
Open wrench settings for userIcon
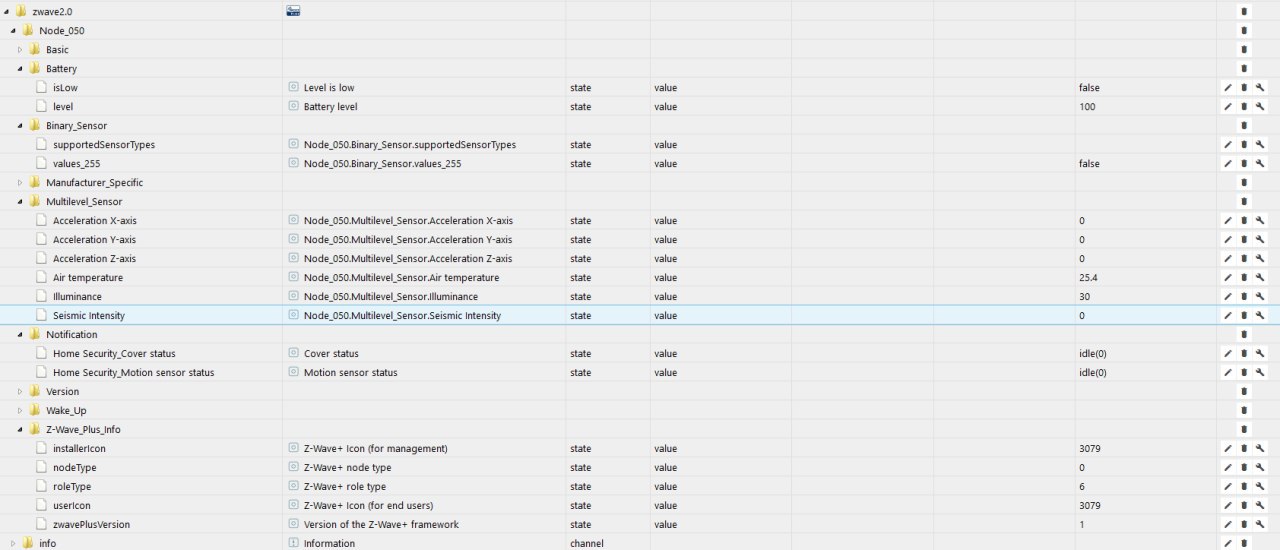[x=1260, y=506]
